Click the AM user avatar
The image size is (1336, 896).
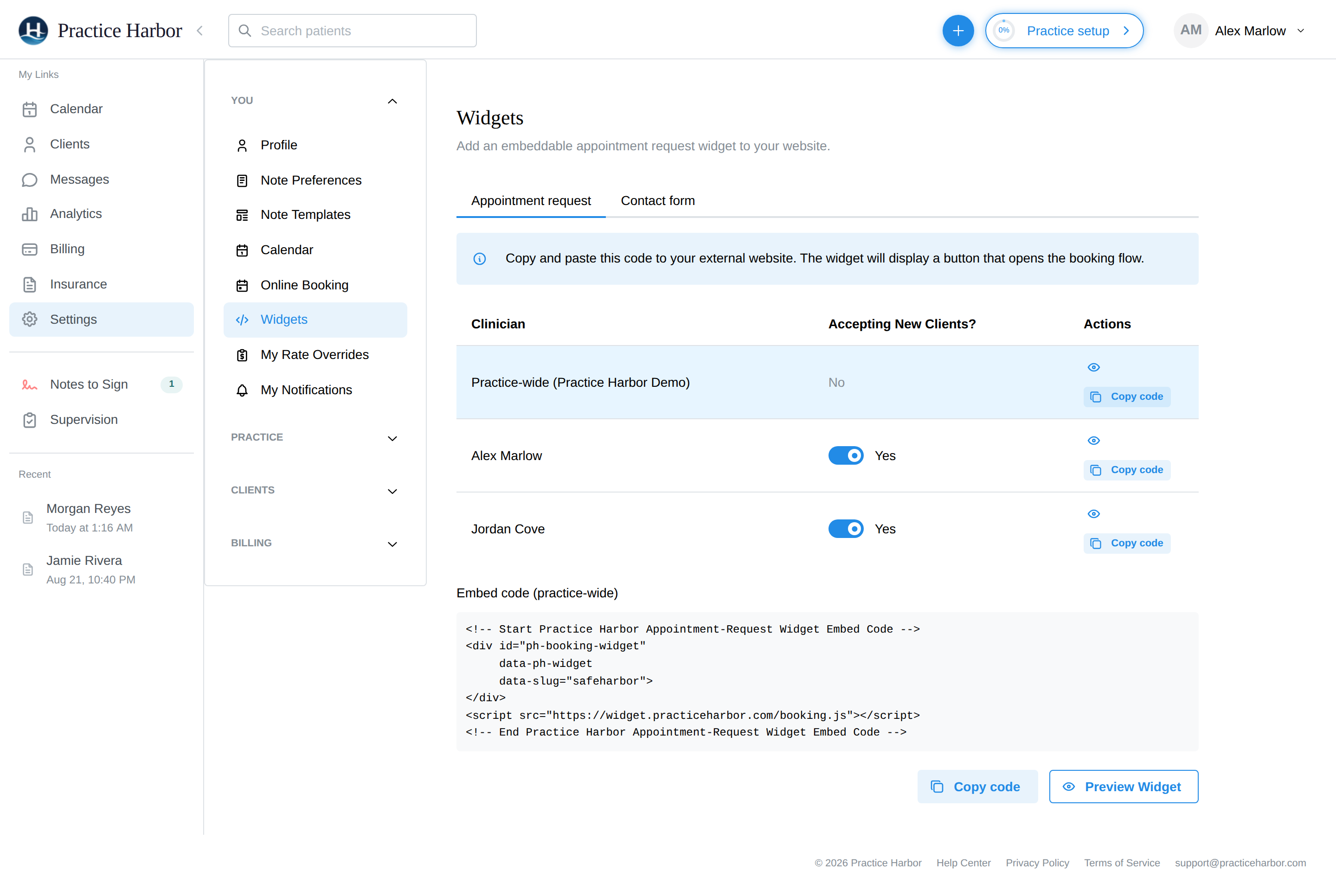click(x=1190, y=30)
